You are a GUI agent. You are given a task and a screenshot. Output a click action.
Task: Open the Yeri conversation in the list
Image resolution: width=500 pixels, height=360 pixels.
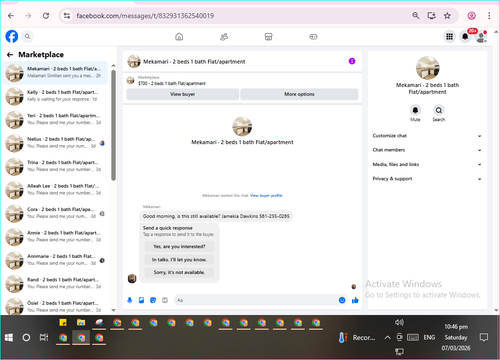[x=55, y=119]
